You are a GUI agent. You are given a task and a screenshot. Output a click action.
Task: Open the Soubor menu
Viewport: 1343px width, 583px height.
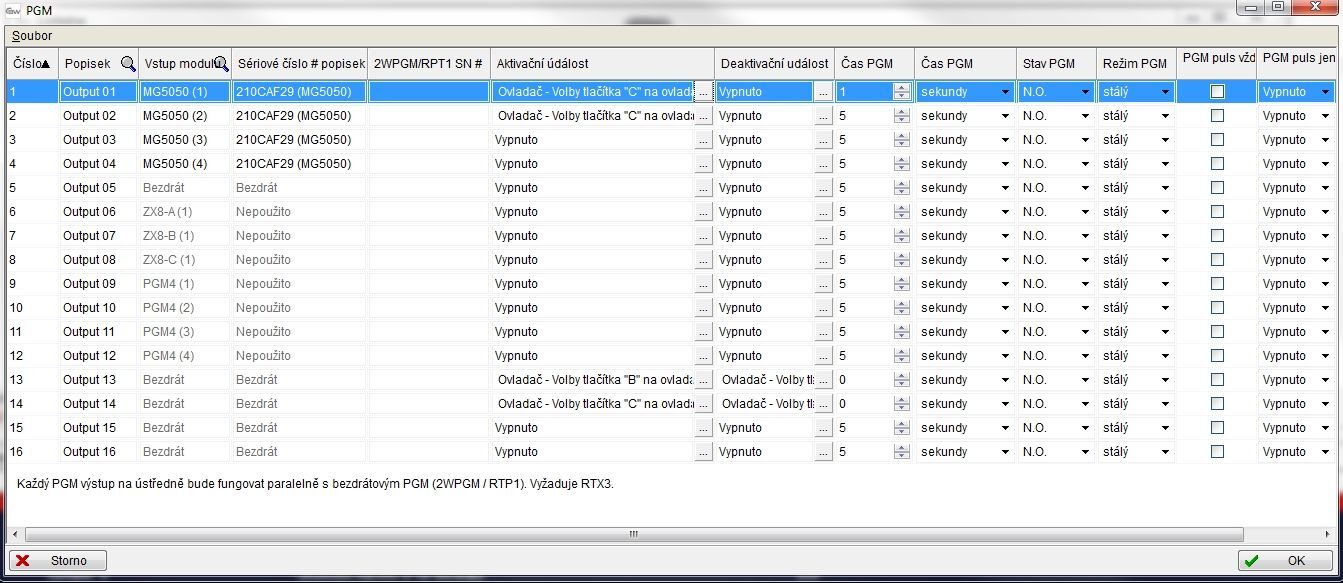tap(32, 36)
